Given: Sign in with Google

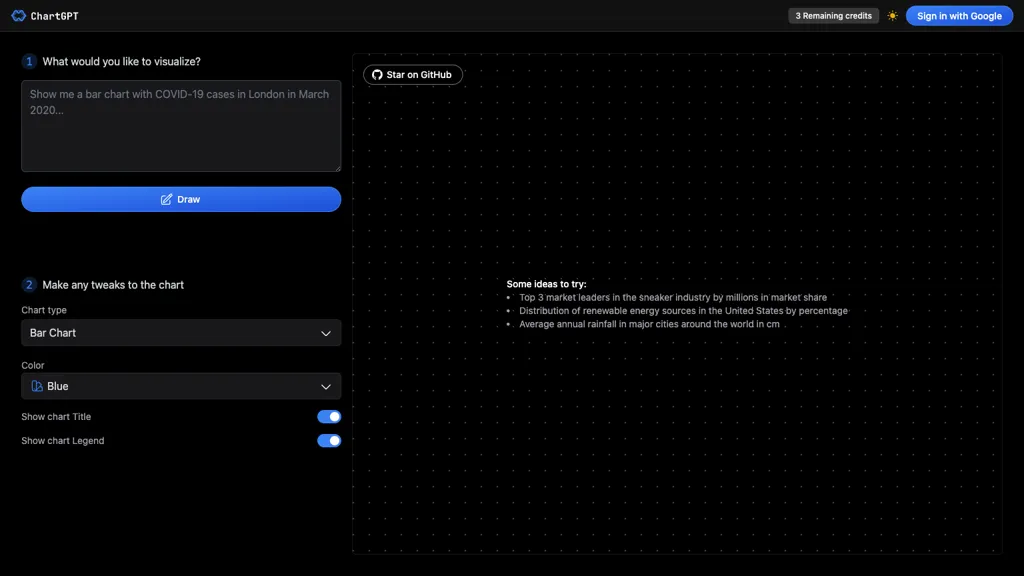Looking at the screenshot, I should [959, 16].
